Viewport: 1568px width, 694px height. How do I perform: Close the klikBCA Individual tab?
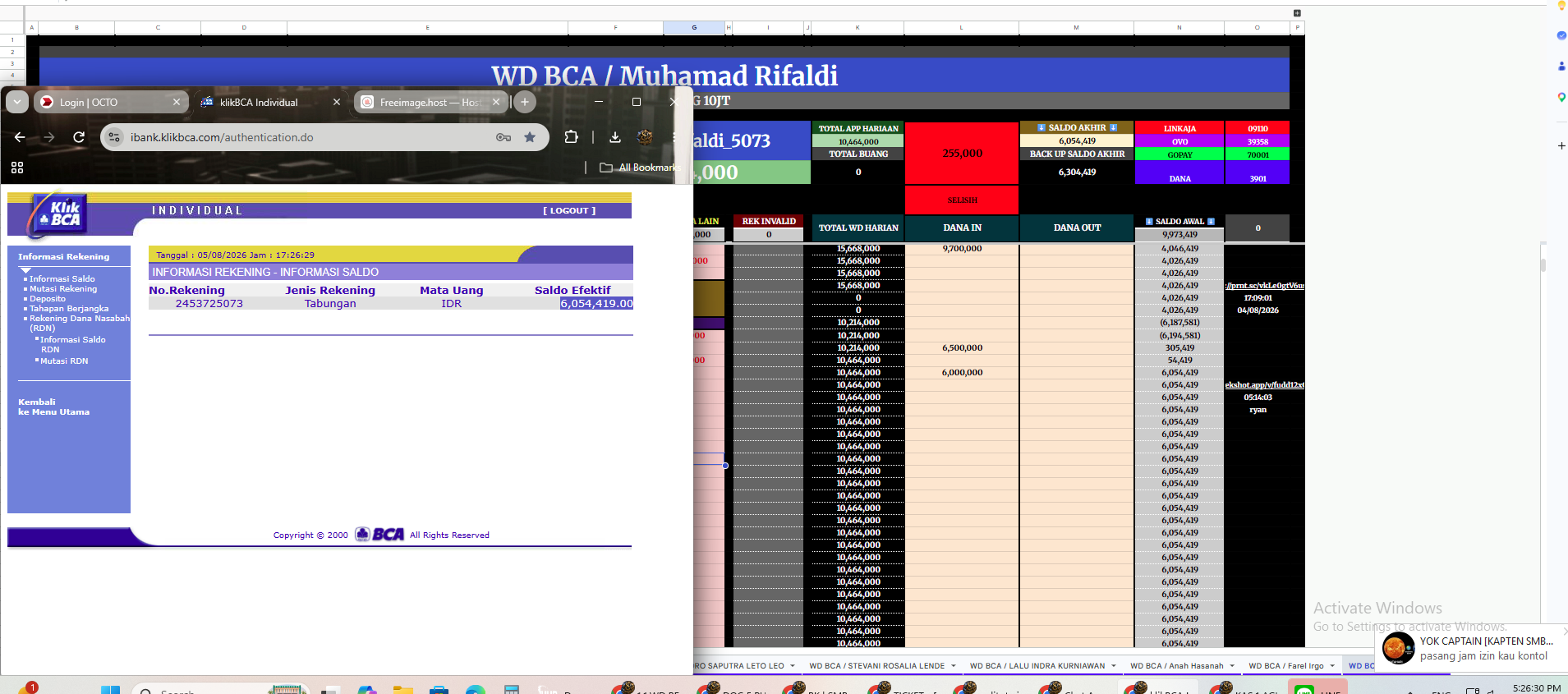tap(337, 102)
